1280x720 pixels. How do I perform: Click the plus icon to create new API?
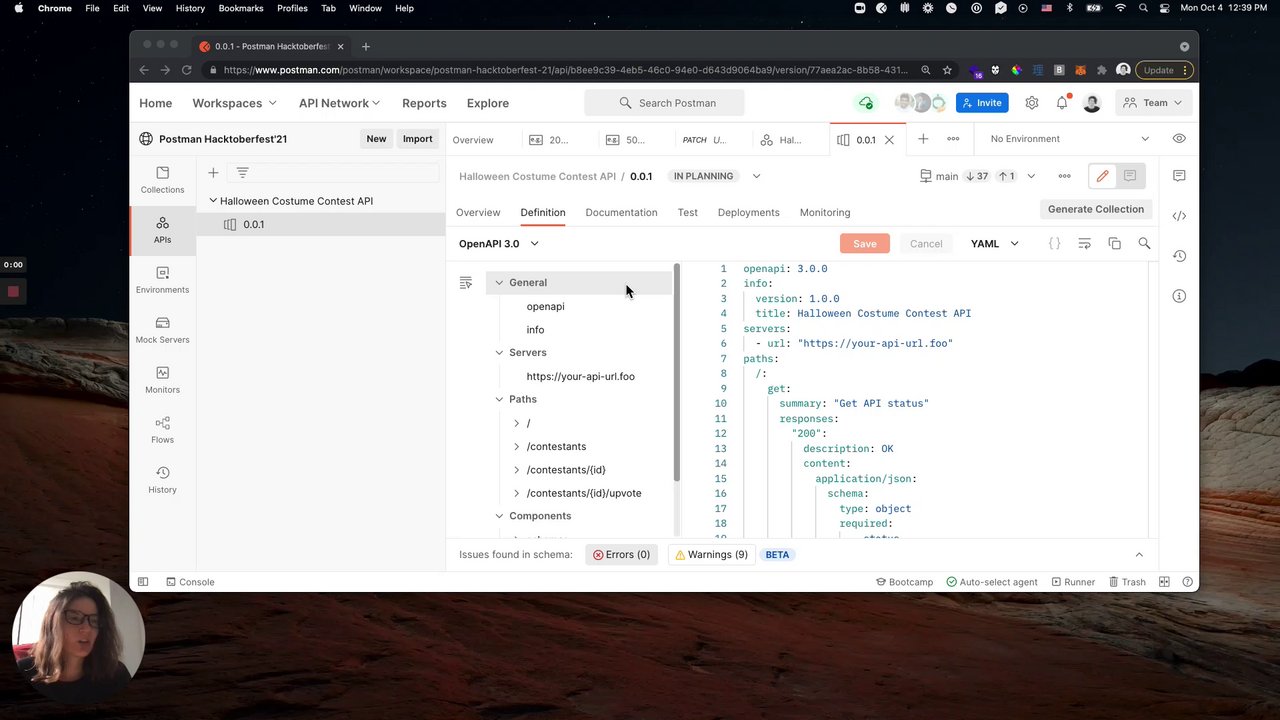[213, 173]
